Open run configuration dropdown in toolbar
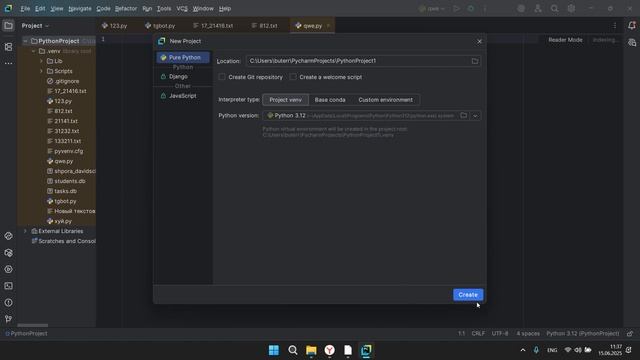This screenshot has width=640, height=360. [432, 9]
